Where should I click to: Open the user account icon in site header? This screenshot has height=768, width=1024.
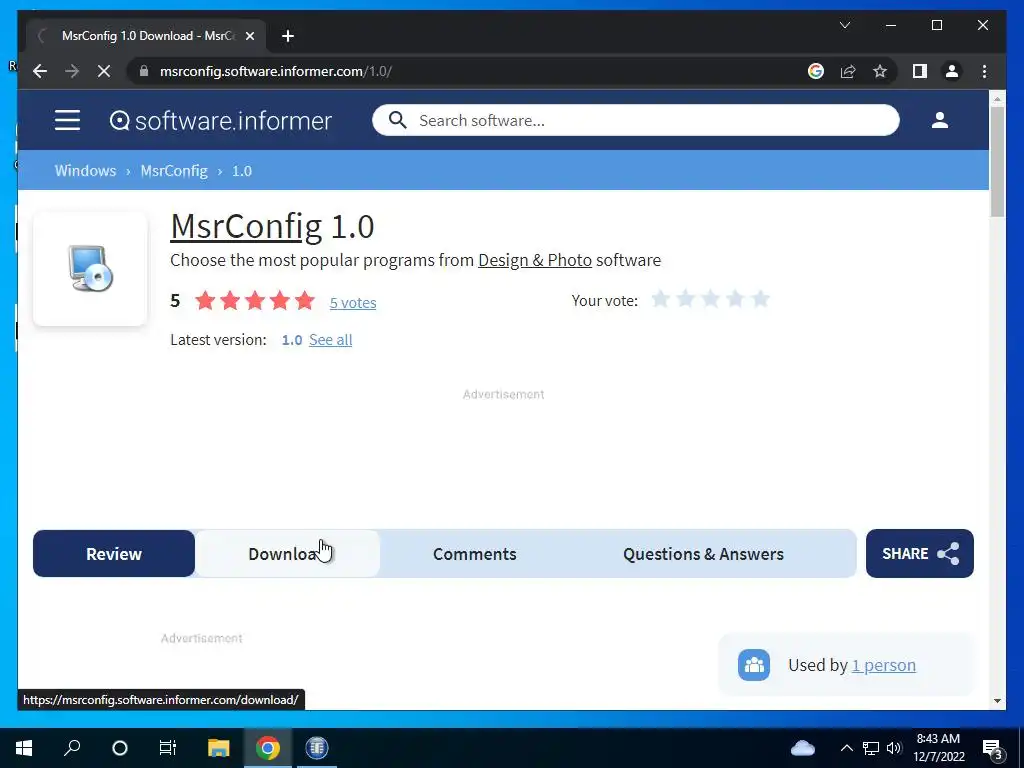tap(940, 120)
